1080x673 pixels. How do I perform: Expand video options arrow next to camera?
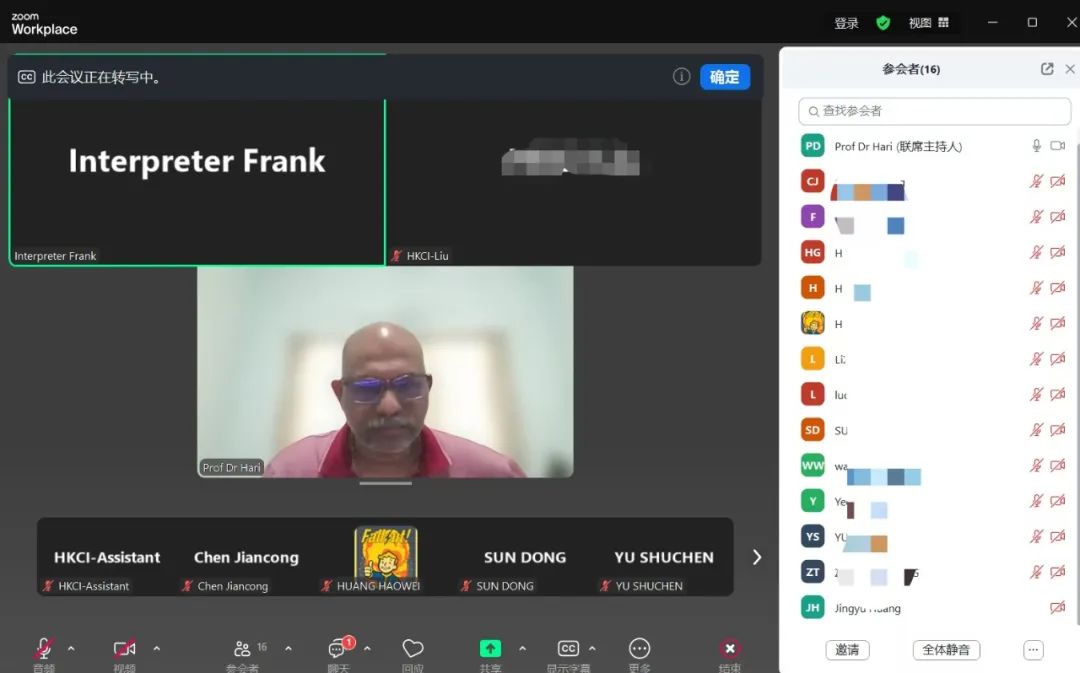(156, 648)
